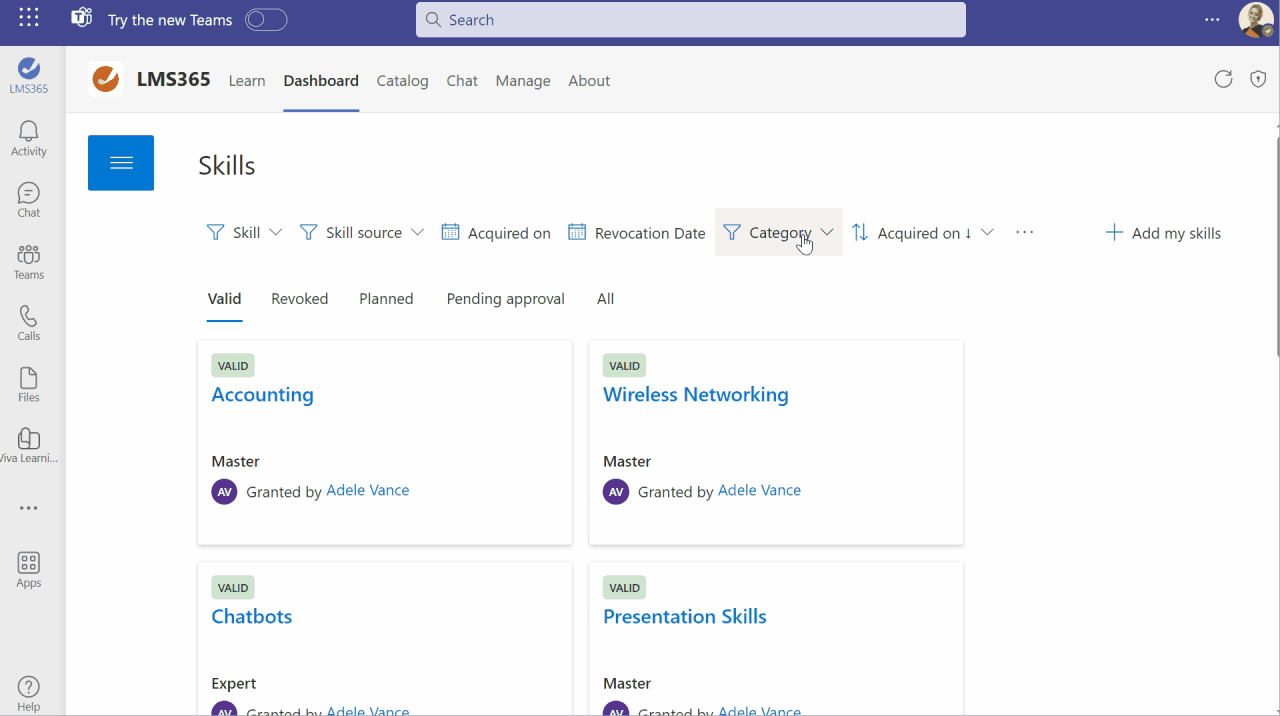Open Viva Learning app icon
Screen dimensions: 1280x716
(29, 446)
